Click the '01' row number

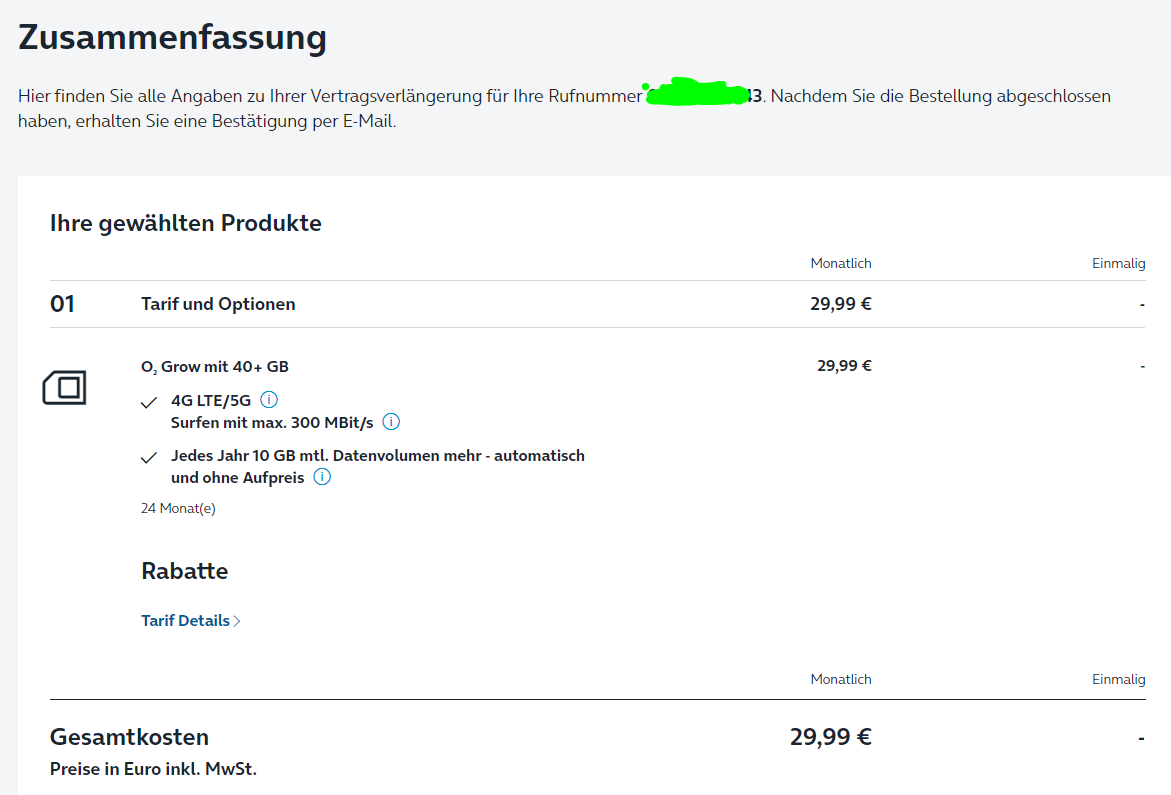click(x=62, y=304)
